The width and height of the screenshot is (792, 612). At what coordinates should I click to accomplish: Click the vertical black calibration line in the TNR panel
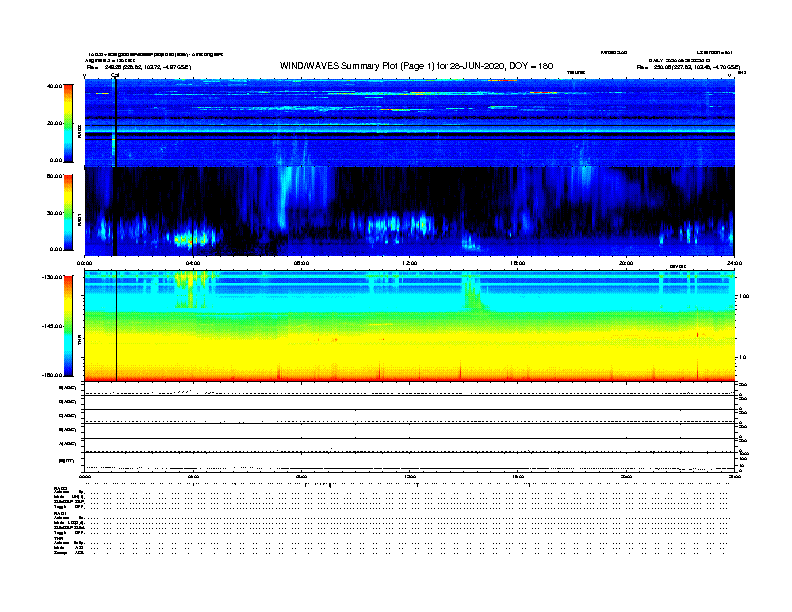(x=117, y=326)
